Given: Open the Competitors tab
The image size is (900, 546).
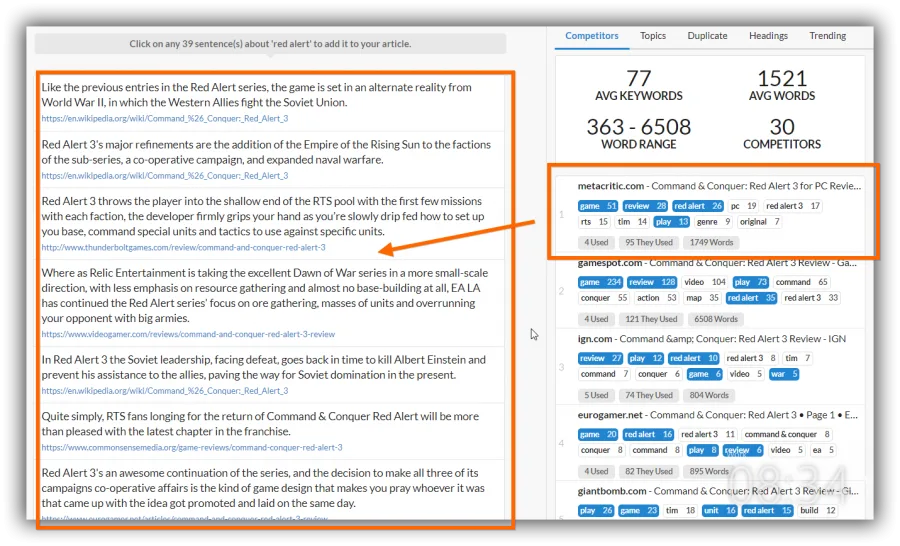Looking at the screenshot, I should (592, 36).
